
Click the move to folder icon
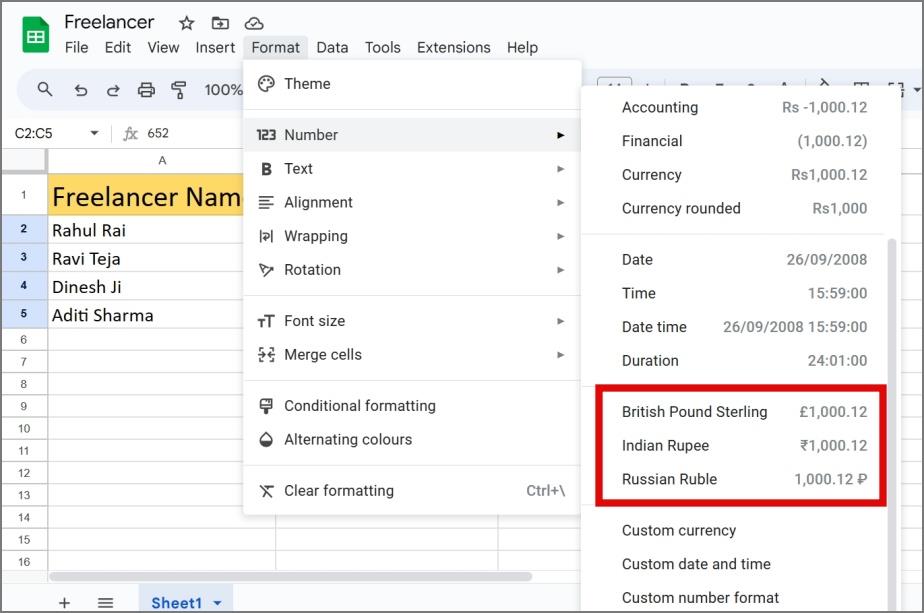point(220,23)
